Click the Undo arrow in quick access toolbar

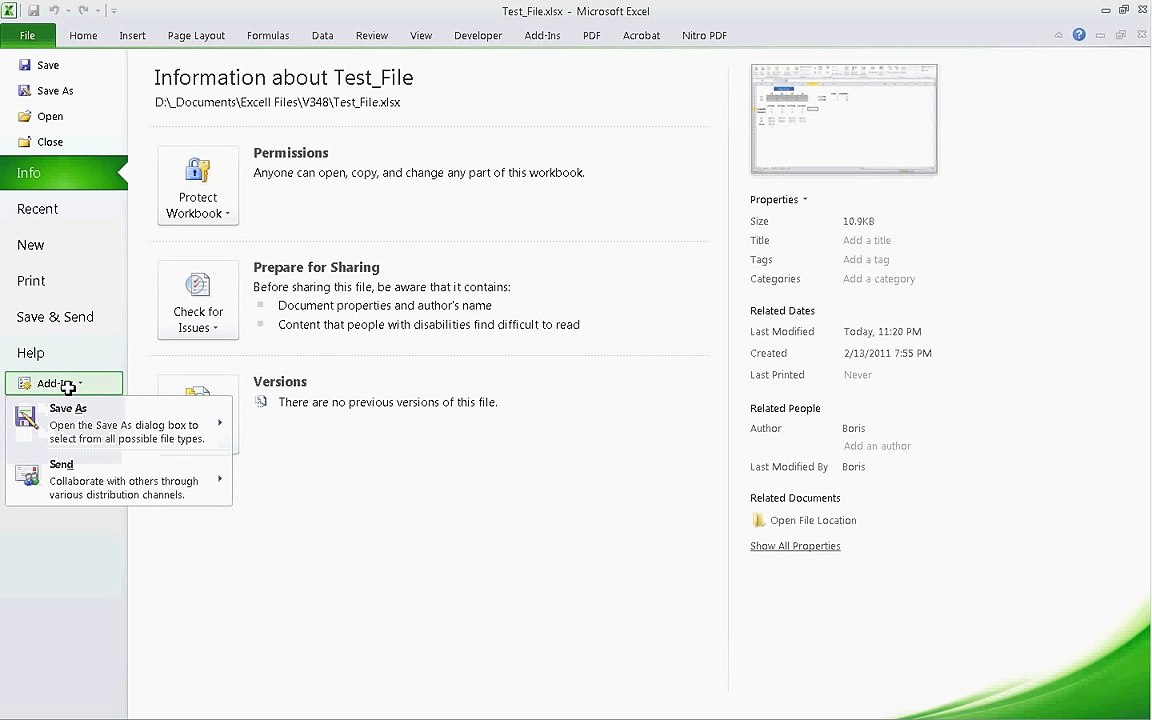tap(54, 10)
